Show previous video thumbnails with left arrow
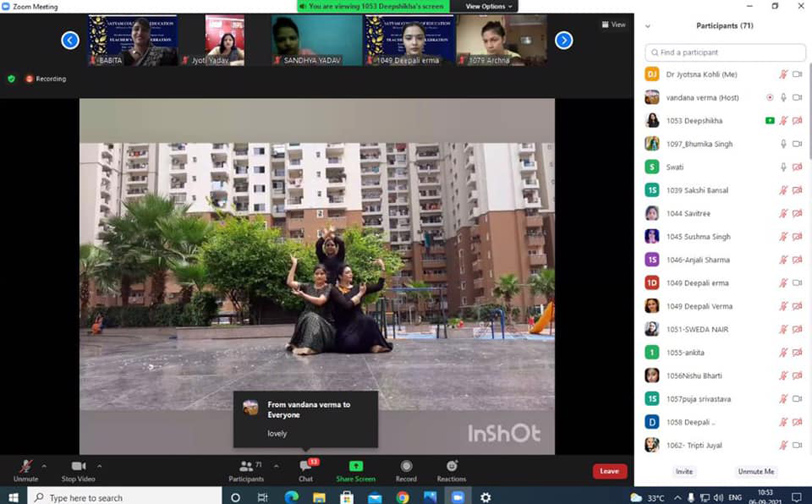 pos(70,40)
